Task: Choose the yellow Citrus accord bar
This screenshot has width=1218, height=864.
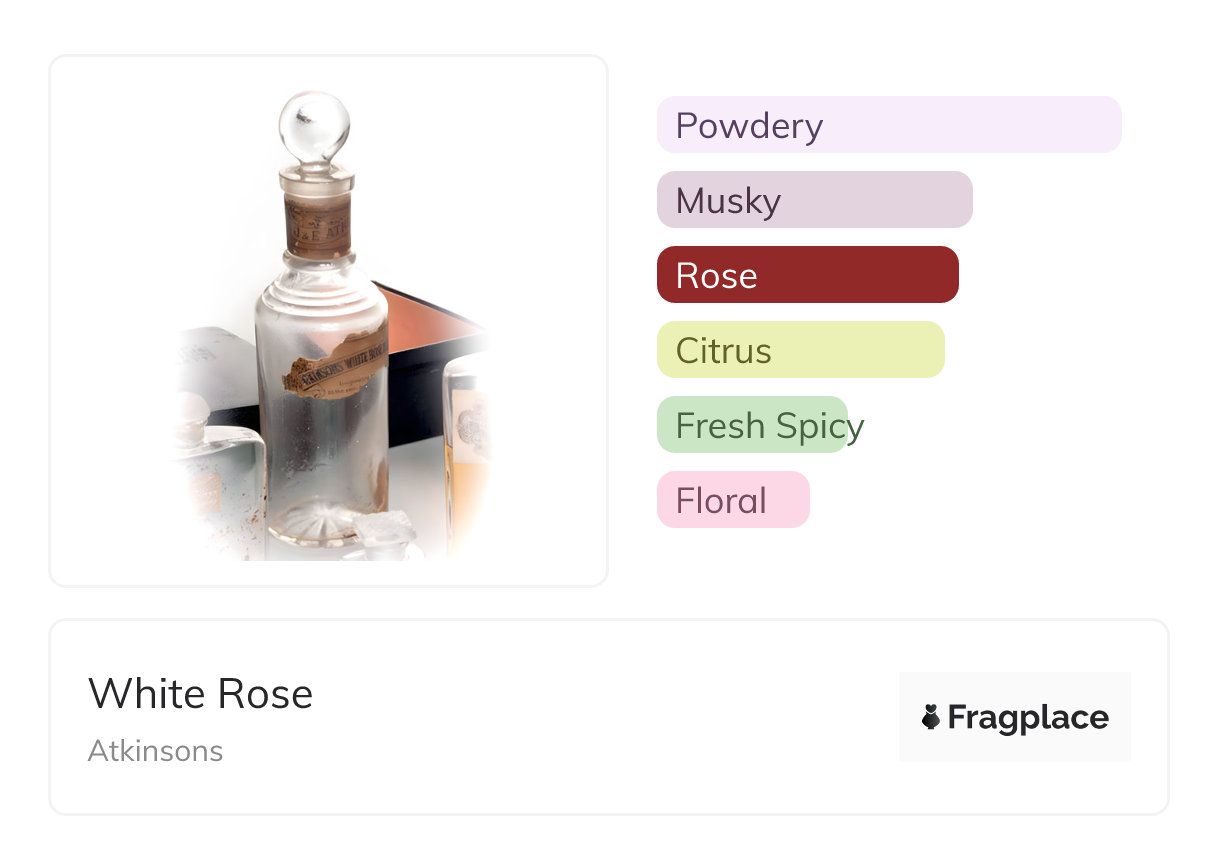Action: 800,350
